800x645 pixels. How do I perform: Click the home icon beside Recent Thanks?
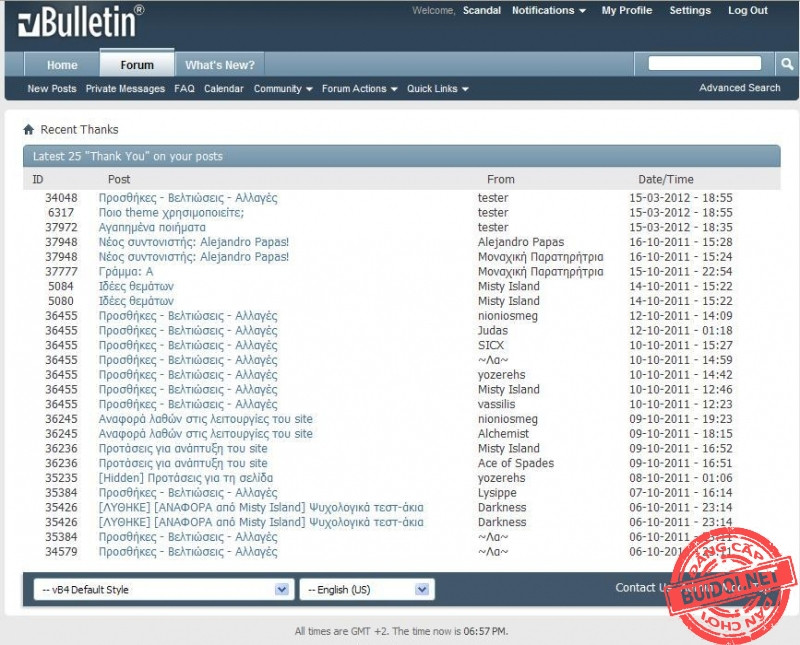click(29, 130)
